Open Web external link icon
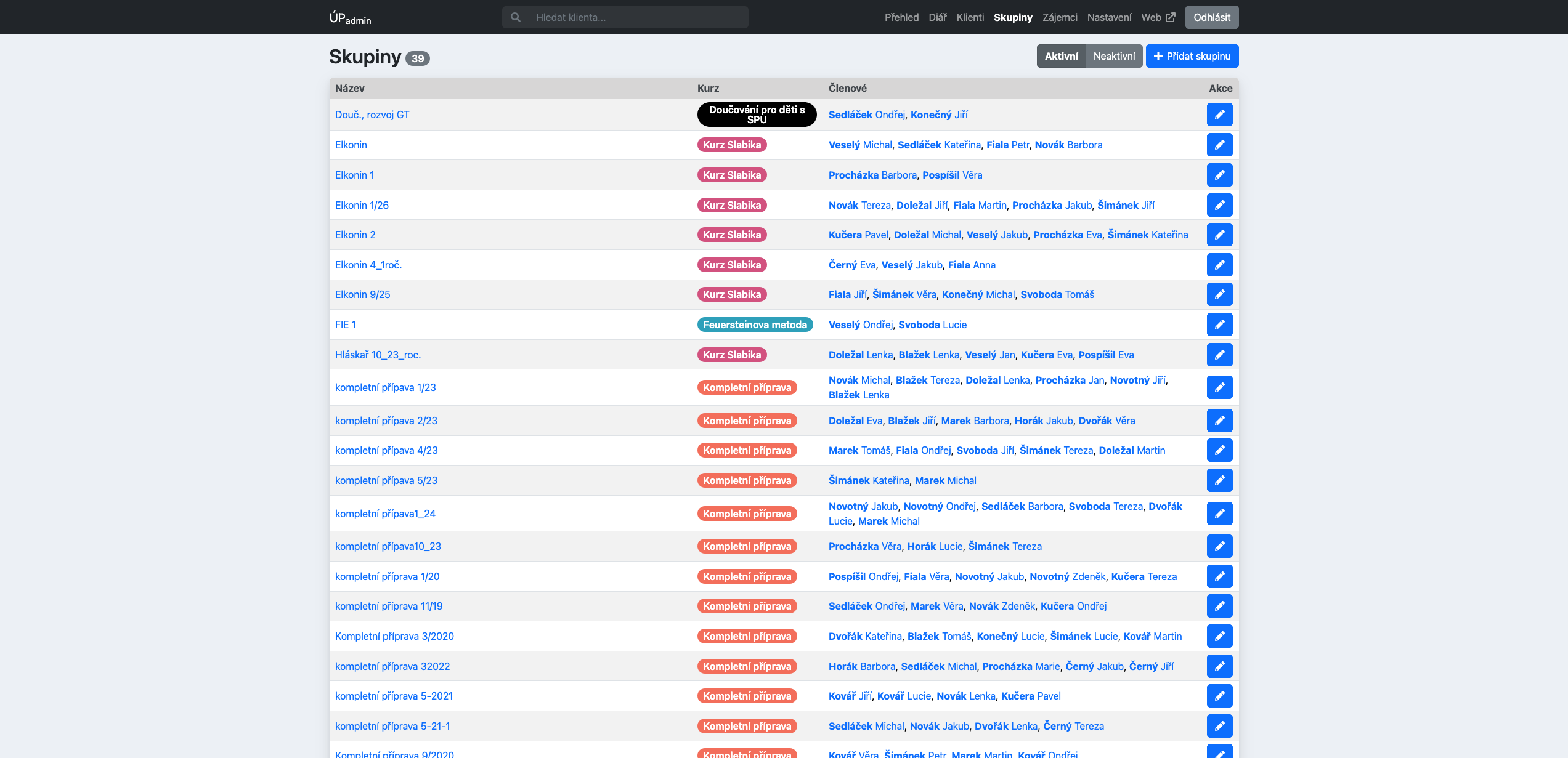Viewport: 1568px width, 758px height. pyautogui.click(x=1171, y=17)
